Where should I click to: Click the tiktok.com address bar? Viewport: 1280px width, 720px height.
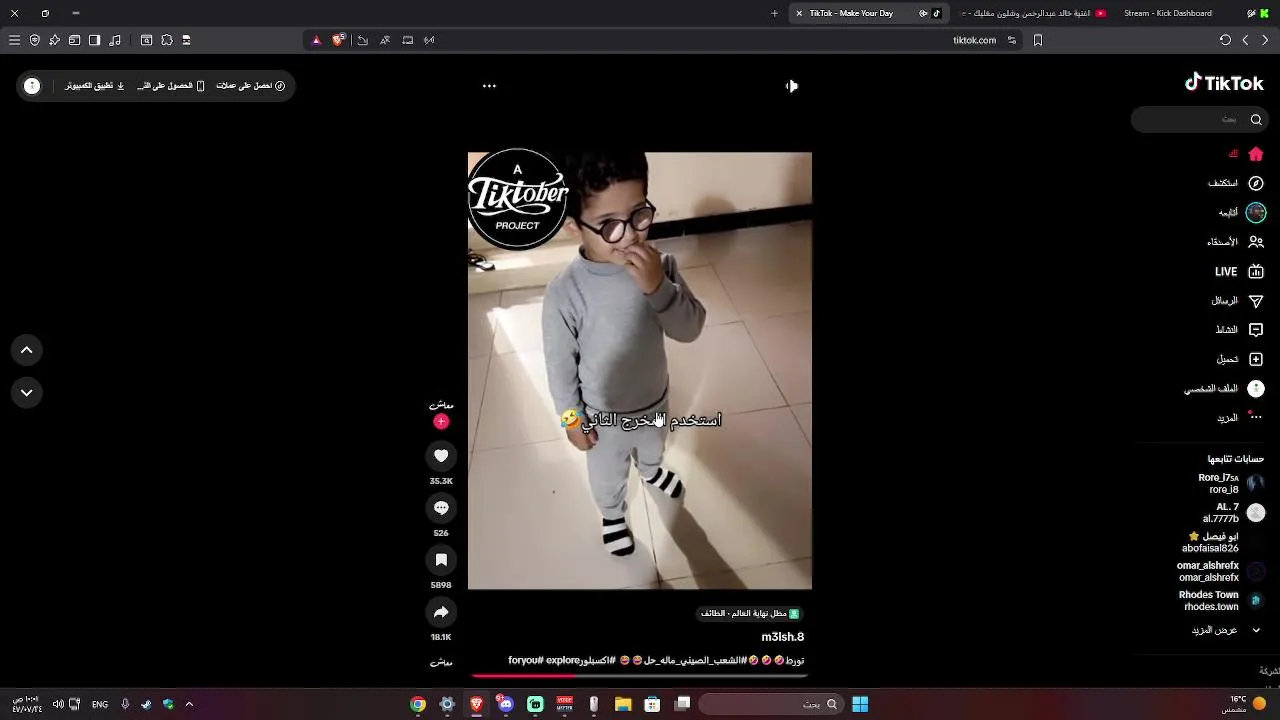(x=974, y=40)
